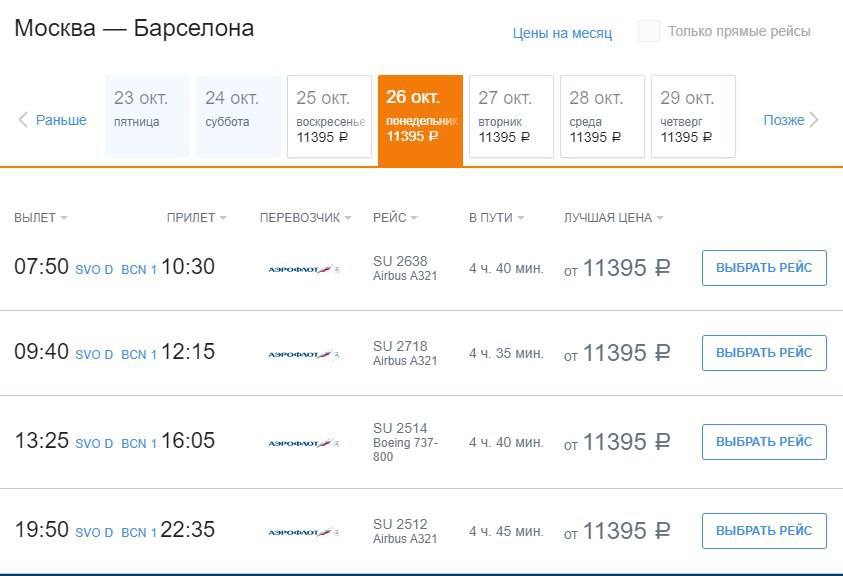Viewport: 843px width, 576px height.
Task: Choose the 07:50 flight with ВЫБРАТЬ РЕЙС
Action: [x=764, y=268]
